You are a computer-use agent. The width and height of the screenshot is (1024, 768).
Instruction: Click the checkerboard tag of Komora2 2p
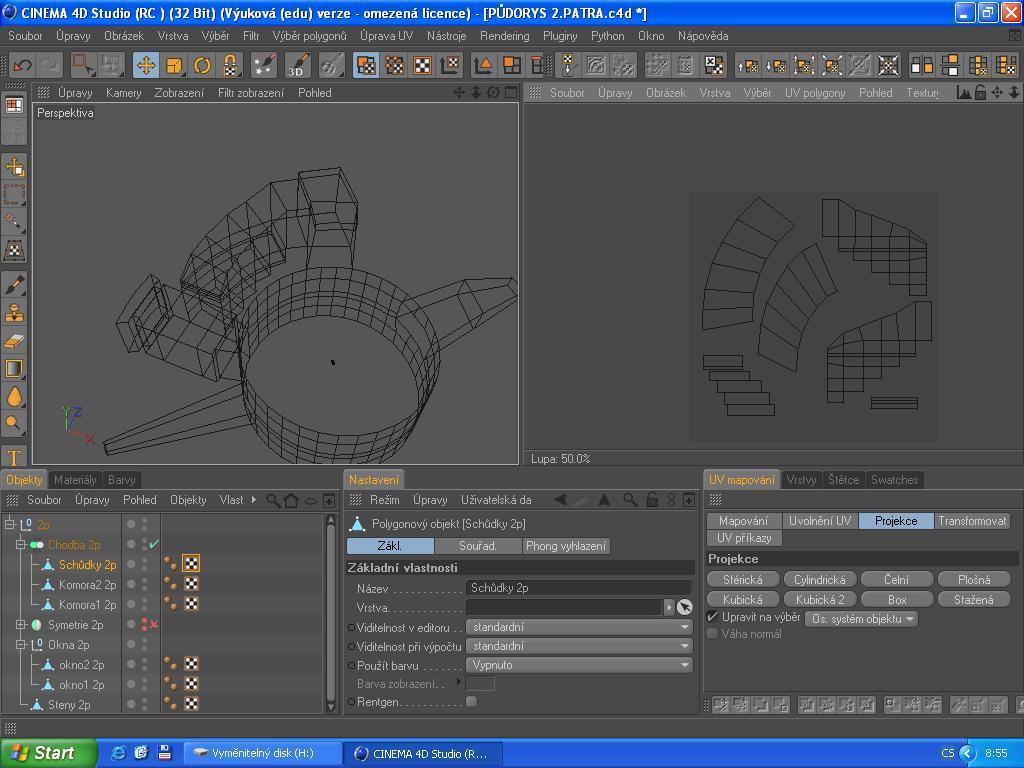tap(191, 584)
